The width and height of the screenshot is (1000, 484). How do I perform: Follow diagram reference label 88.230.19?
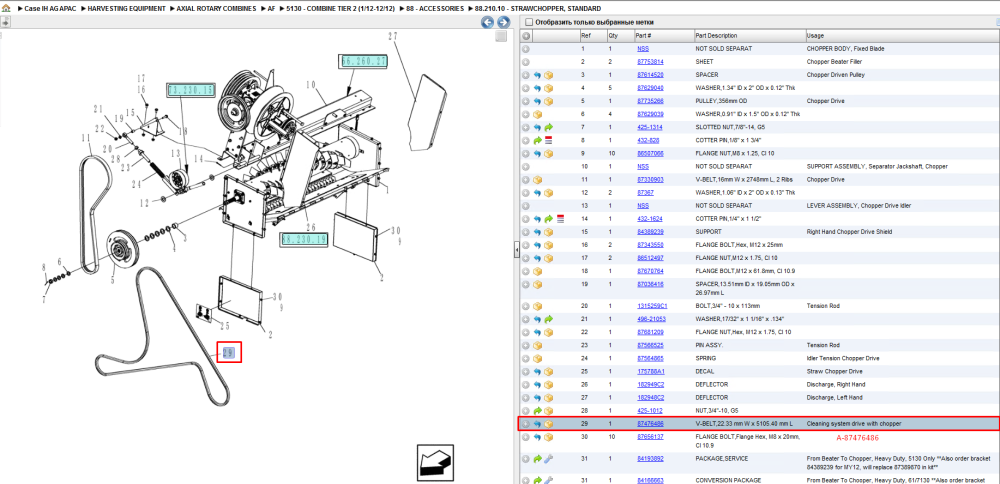pos(304,239)
